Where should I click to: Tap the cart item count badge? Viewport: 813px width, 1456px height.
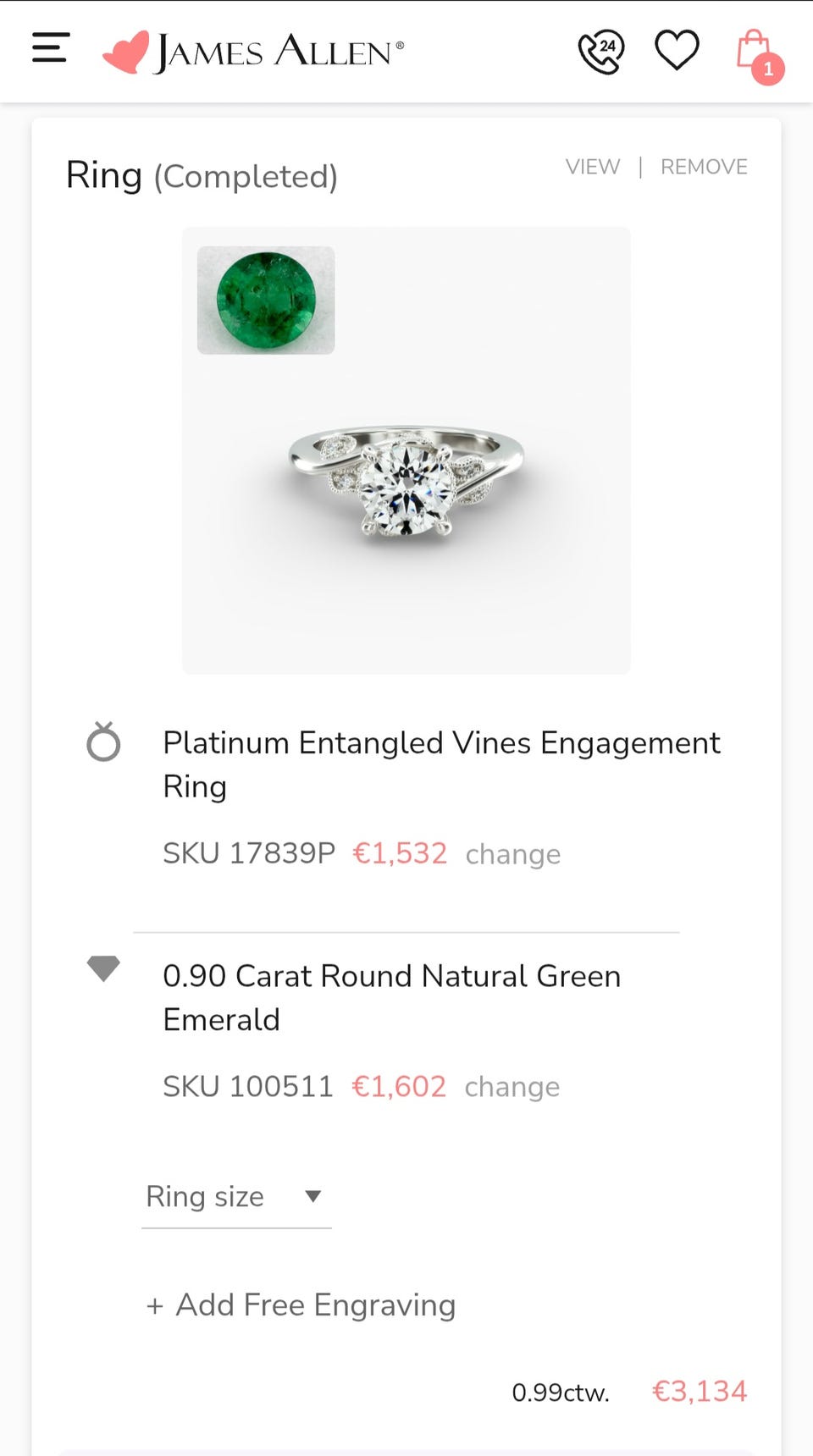(768, 69)
